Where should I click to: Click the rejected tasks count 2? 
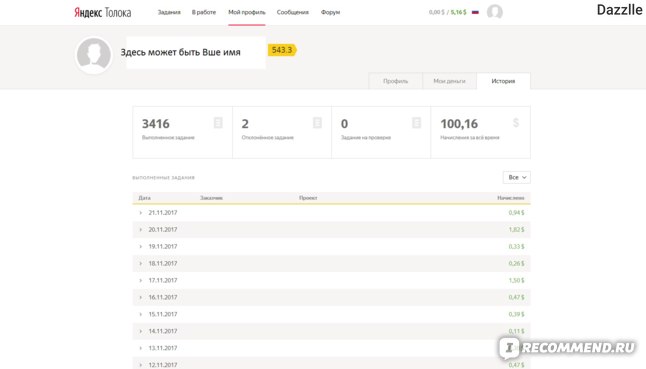click(245, 124)
